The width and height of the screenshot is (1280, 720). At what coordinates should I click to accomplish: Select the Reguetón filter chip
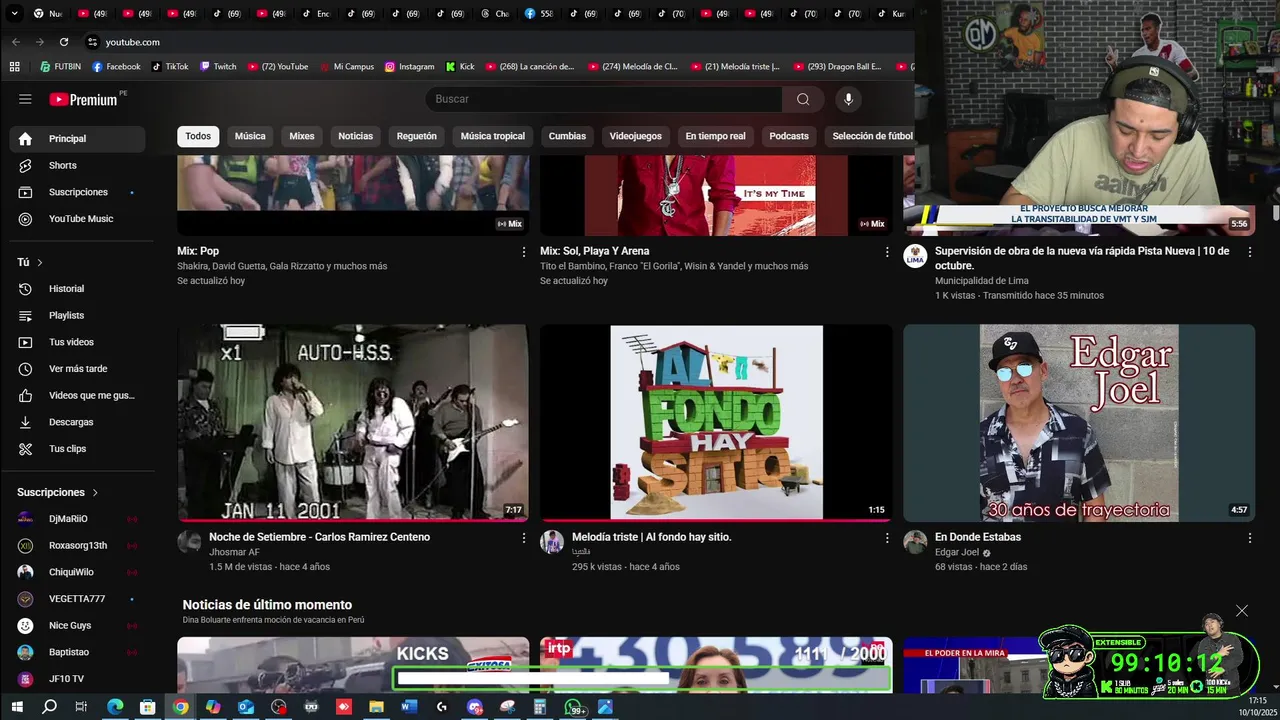point(417,136)
